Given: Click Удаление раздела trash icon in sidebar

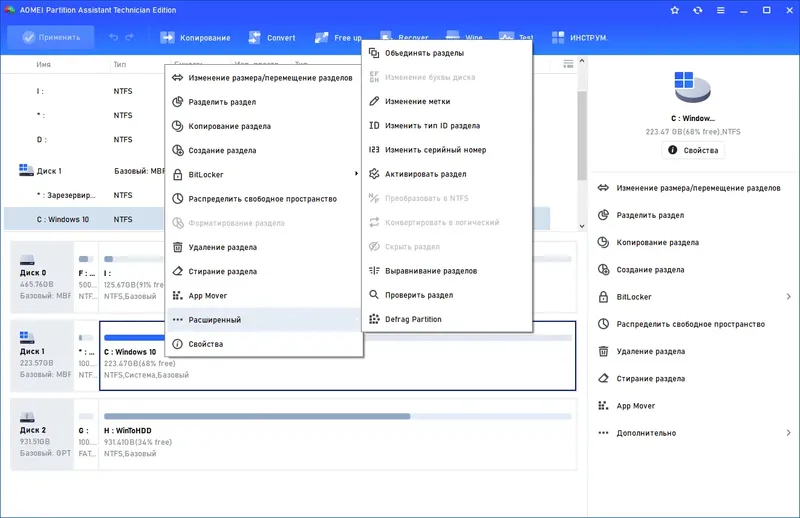Looking at the screenshot, I should point(603,352).
